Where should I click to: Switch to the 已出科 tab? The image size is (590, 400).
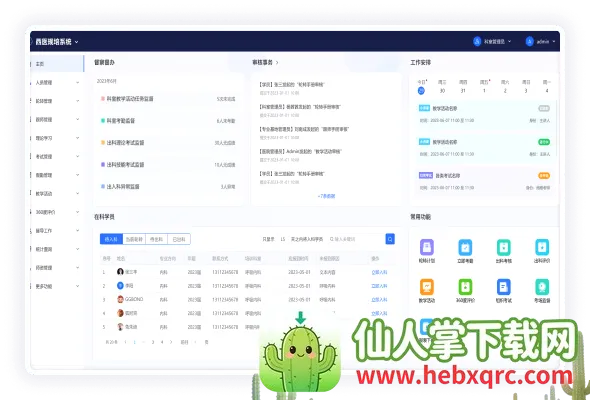pos(179,239)
